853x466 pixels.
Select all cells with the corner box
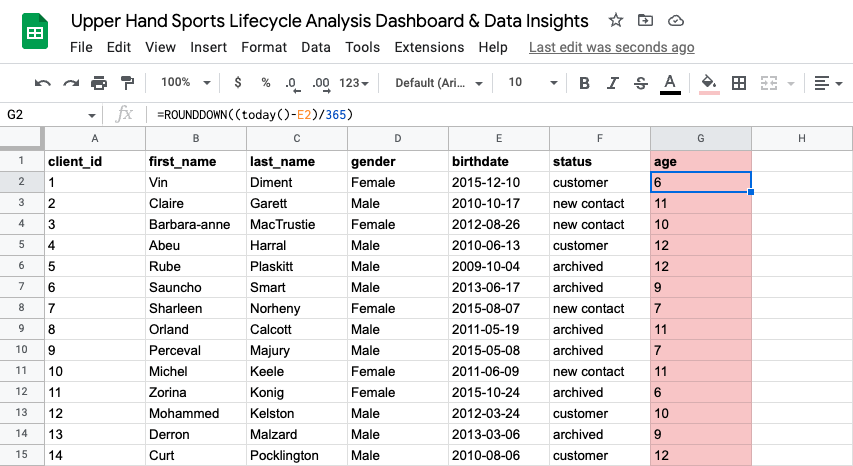[22, 138]
